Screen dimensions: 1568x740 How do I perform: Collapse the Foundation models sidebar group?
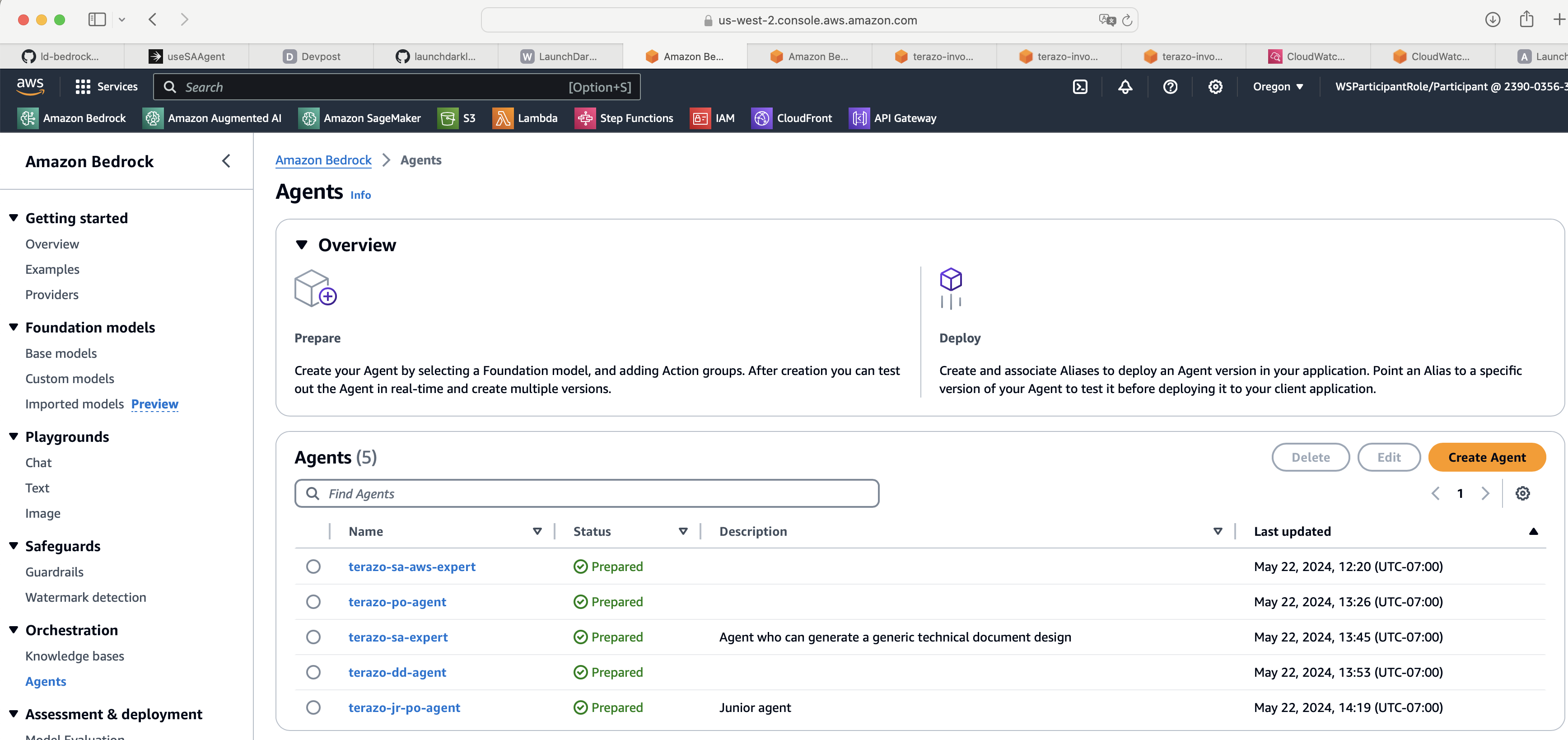(14, 328)
